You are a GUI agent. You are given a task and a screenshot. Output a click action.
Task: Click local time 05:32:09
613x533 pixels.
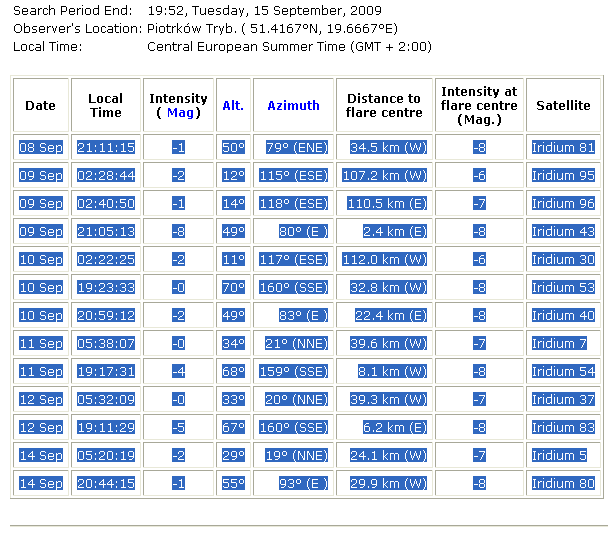click(x=106, y=399)
